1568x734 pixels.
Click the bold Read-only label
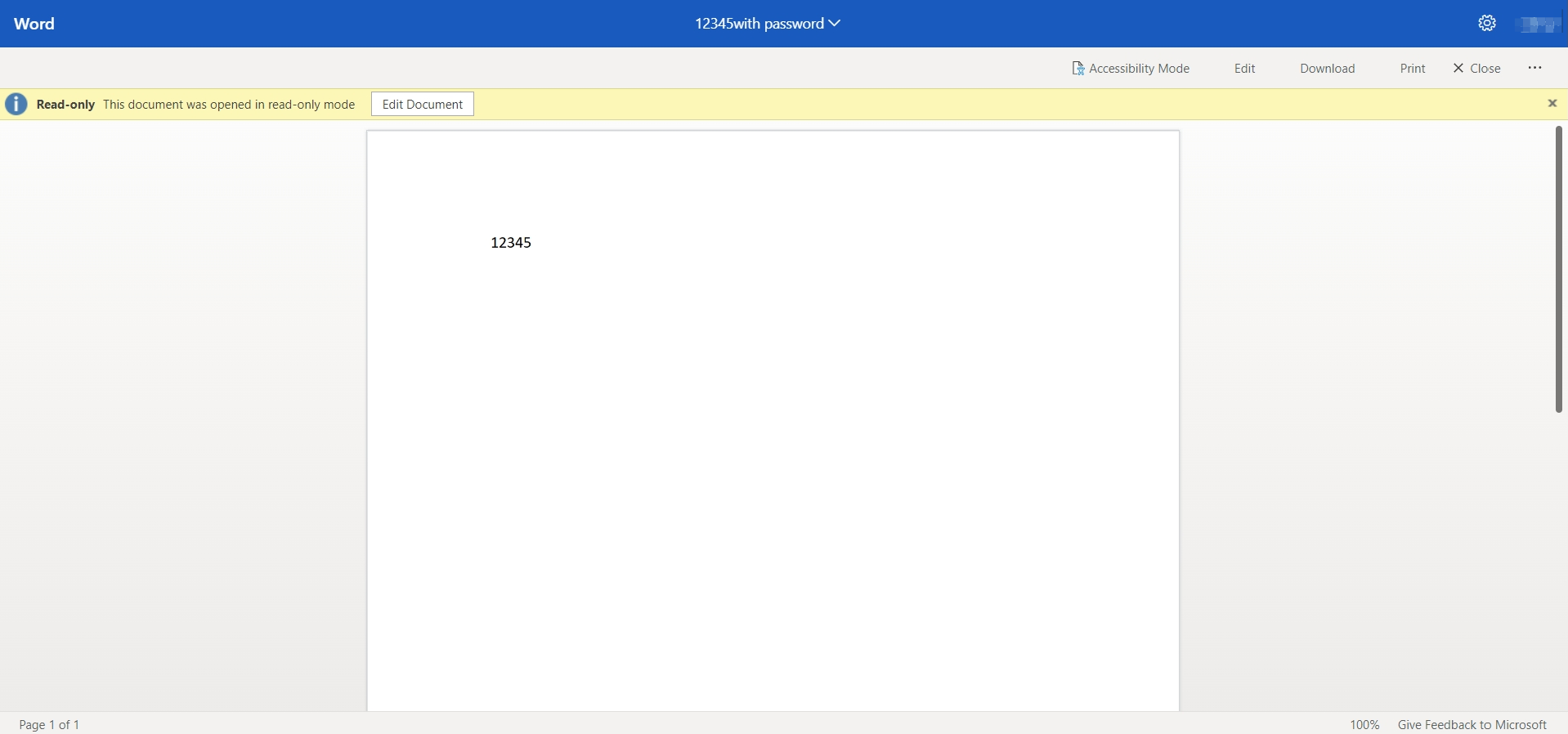tap(65, 105)
